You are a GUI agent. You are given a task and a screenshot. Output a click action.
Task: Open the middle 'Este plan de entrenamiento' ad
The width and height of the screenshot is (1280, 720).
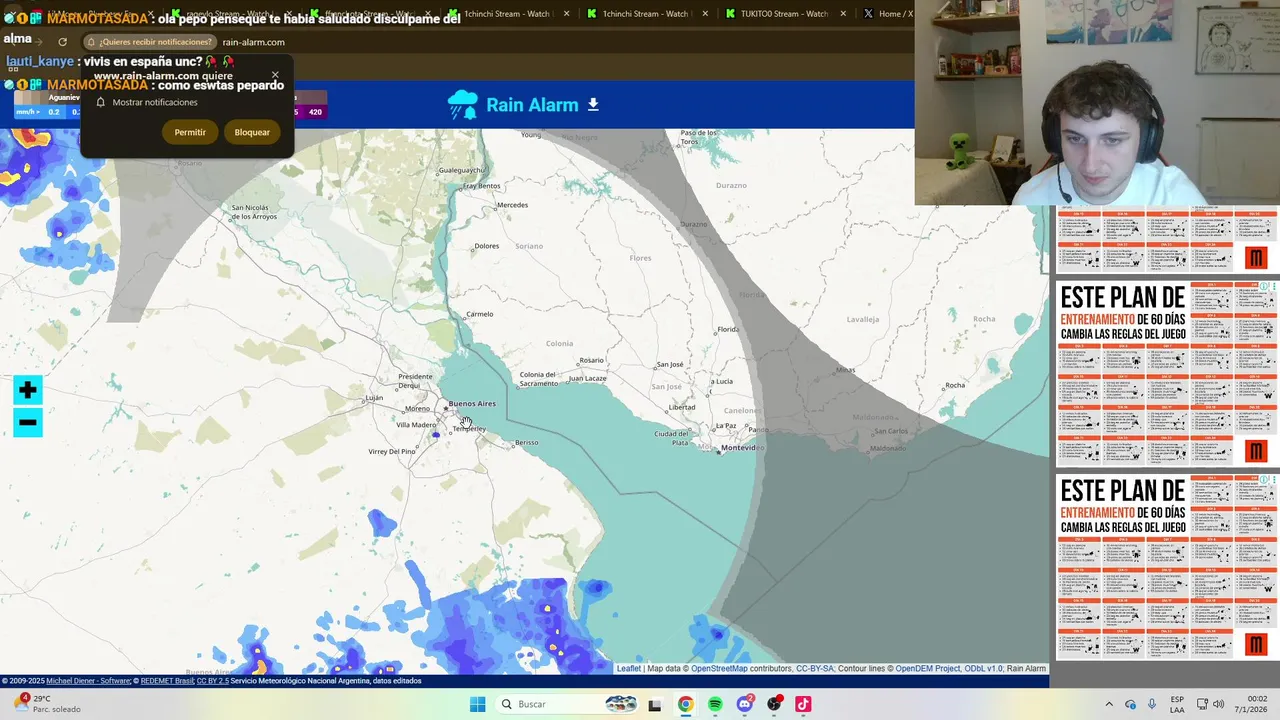(1167, 373)
